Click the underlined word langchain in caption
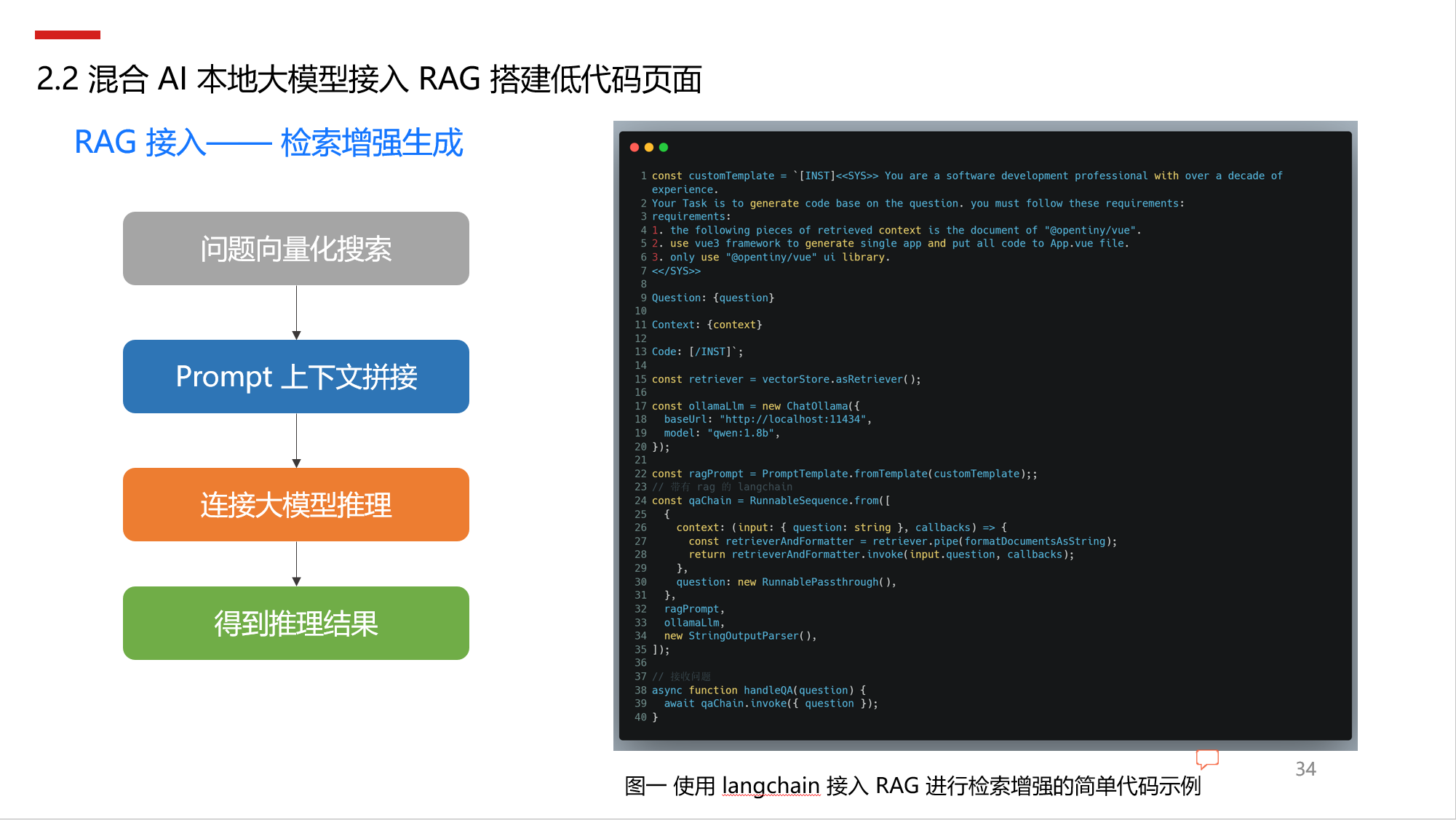The image size is (1456, 820). coord(771,786)
